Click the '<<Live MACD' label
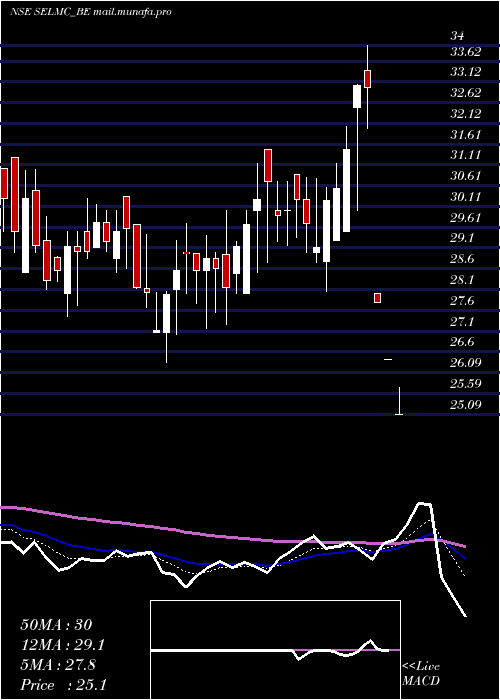Viewport: 500px width, 700px height. coord(421,674)
